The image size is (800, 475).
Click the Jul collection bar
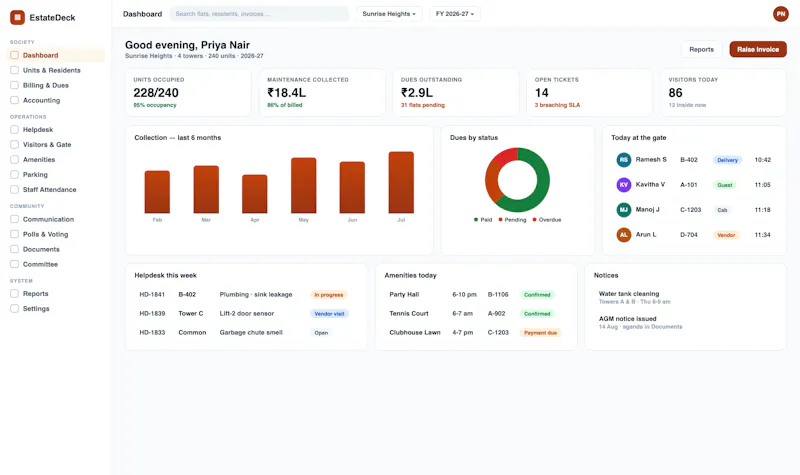coord(401,182)
